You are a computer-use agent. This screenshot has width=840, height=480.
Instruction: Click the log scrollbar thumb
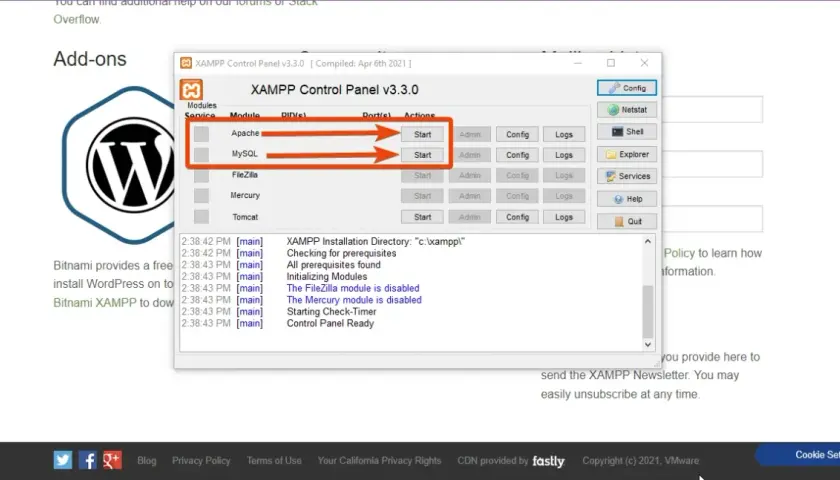[648, 311]
